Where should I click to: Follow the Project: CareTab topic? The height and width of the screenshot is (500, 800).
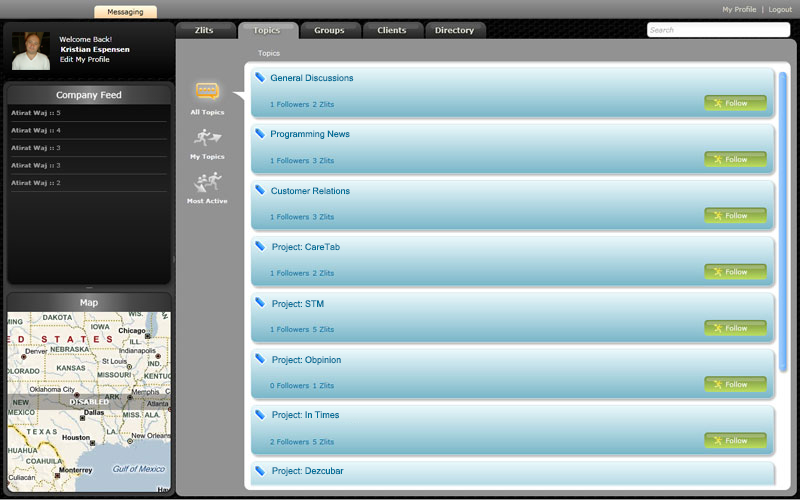pos(735,272)
